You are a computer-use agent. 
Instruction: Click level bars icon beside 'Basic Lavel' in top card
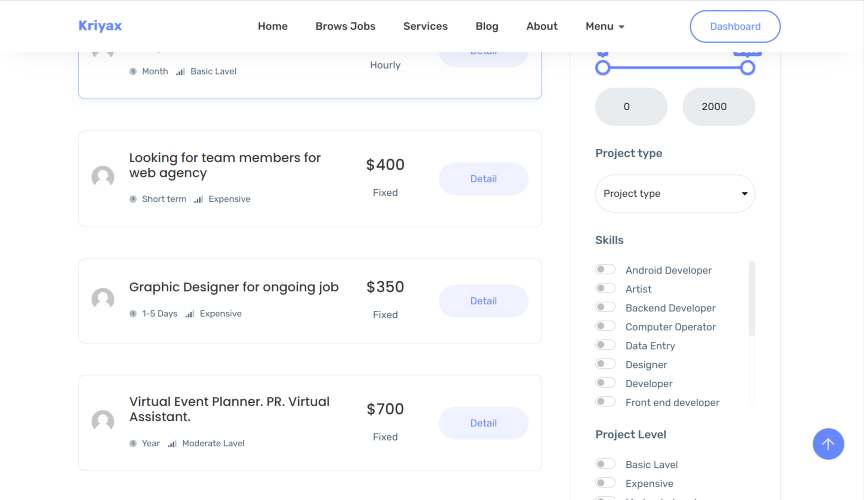pyautogui.click(x=180, y=71)
